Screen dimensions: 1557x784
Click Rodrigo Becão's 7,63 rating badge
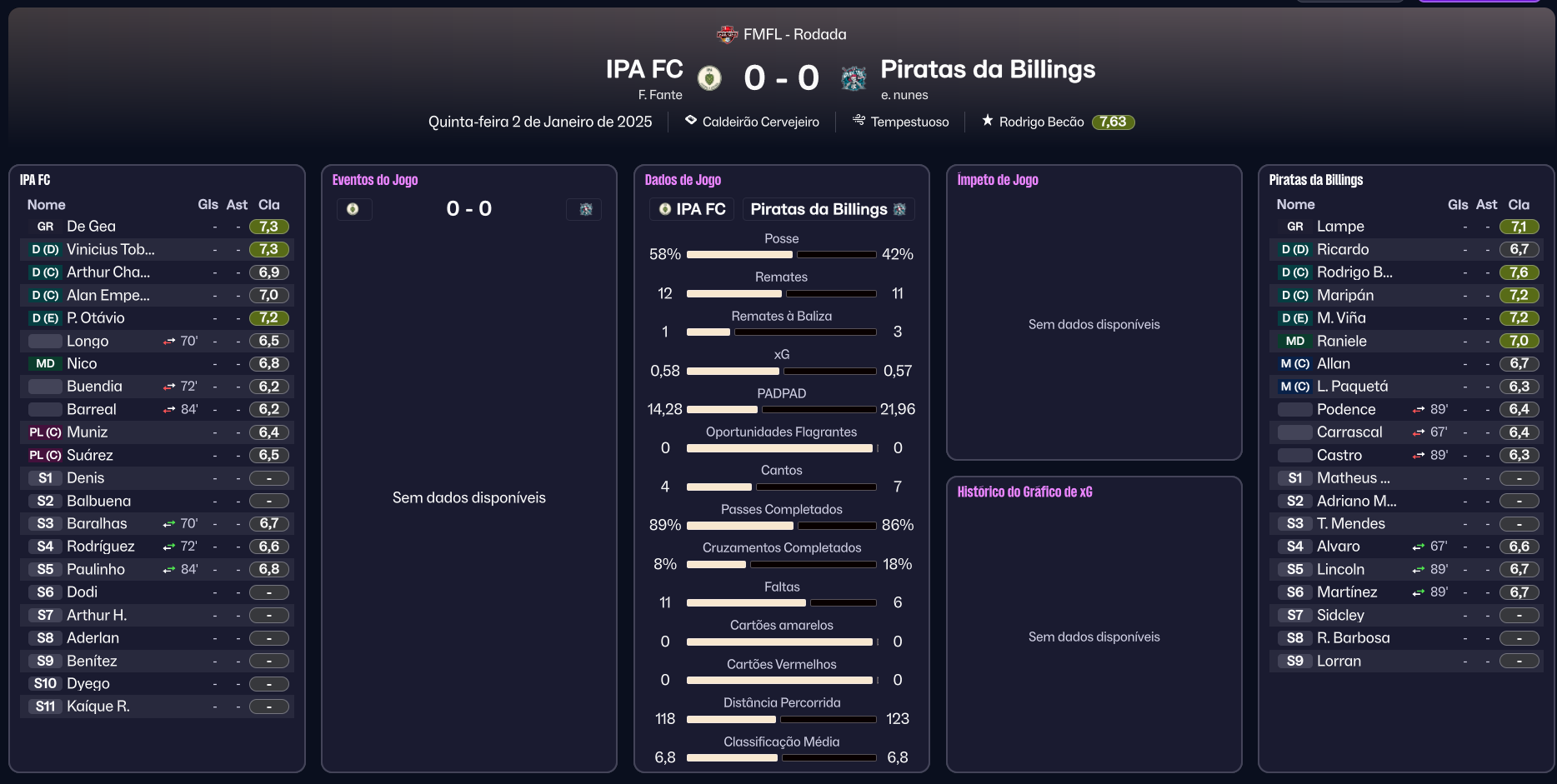[x=1112, y=122]
